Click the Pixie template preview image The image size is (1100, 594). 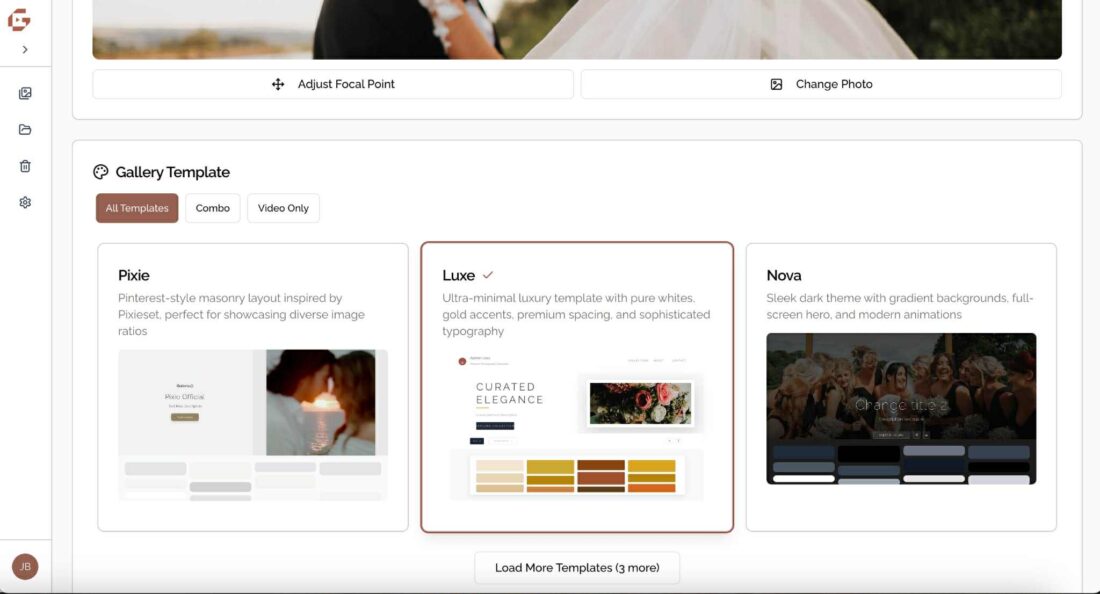click(x=253, y=424)
